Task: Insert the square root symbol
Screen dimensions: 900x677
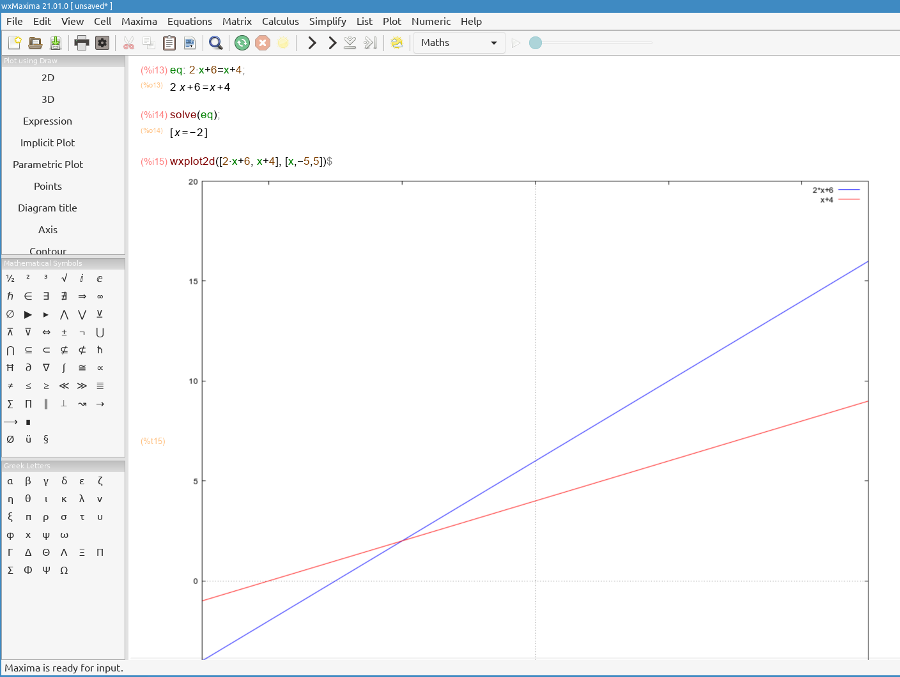Action: (64, 278)
